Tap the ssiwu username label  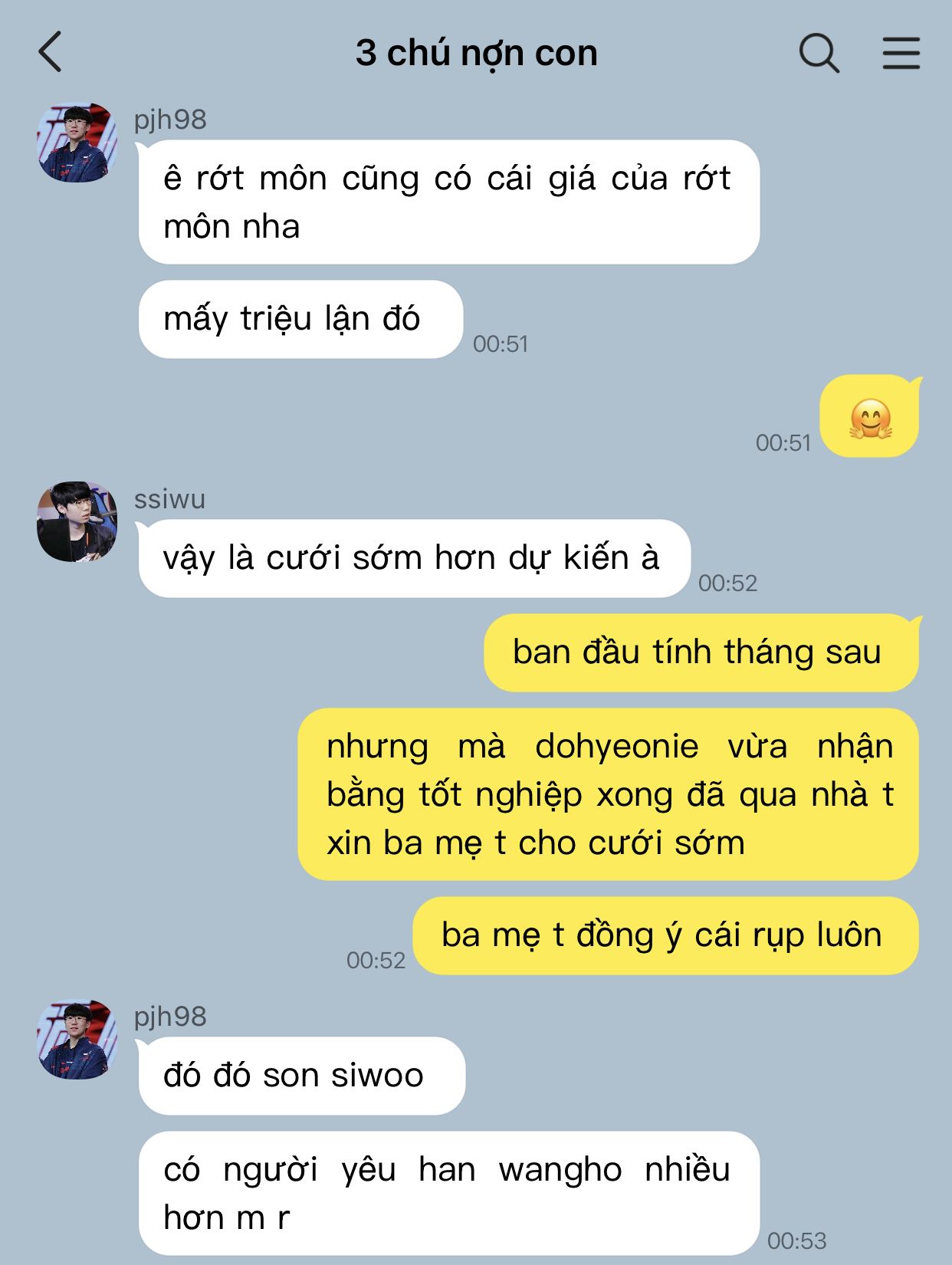169,499
